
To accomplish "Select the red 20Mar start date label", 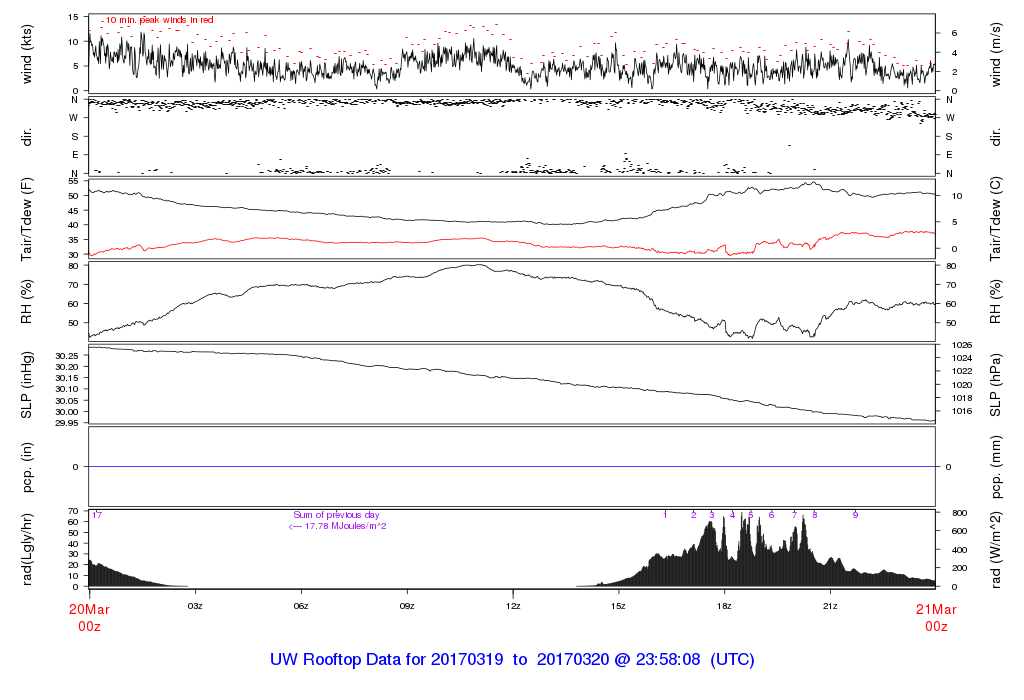I will tap(89, 609).
